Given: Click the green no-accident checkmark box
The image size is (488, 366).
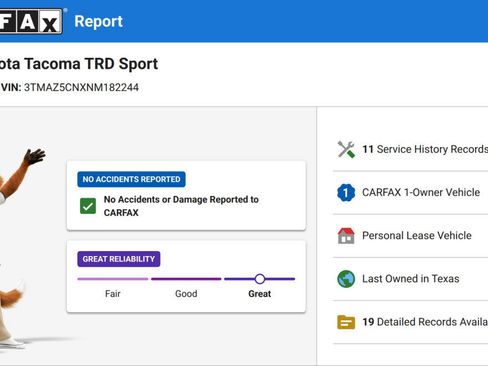Looking at the screenshot, I should click(x=88, y=206).
